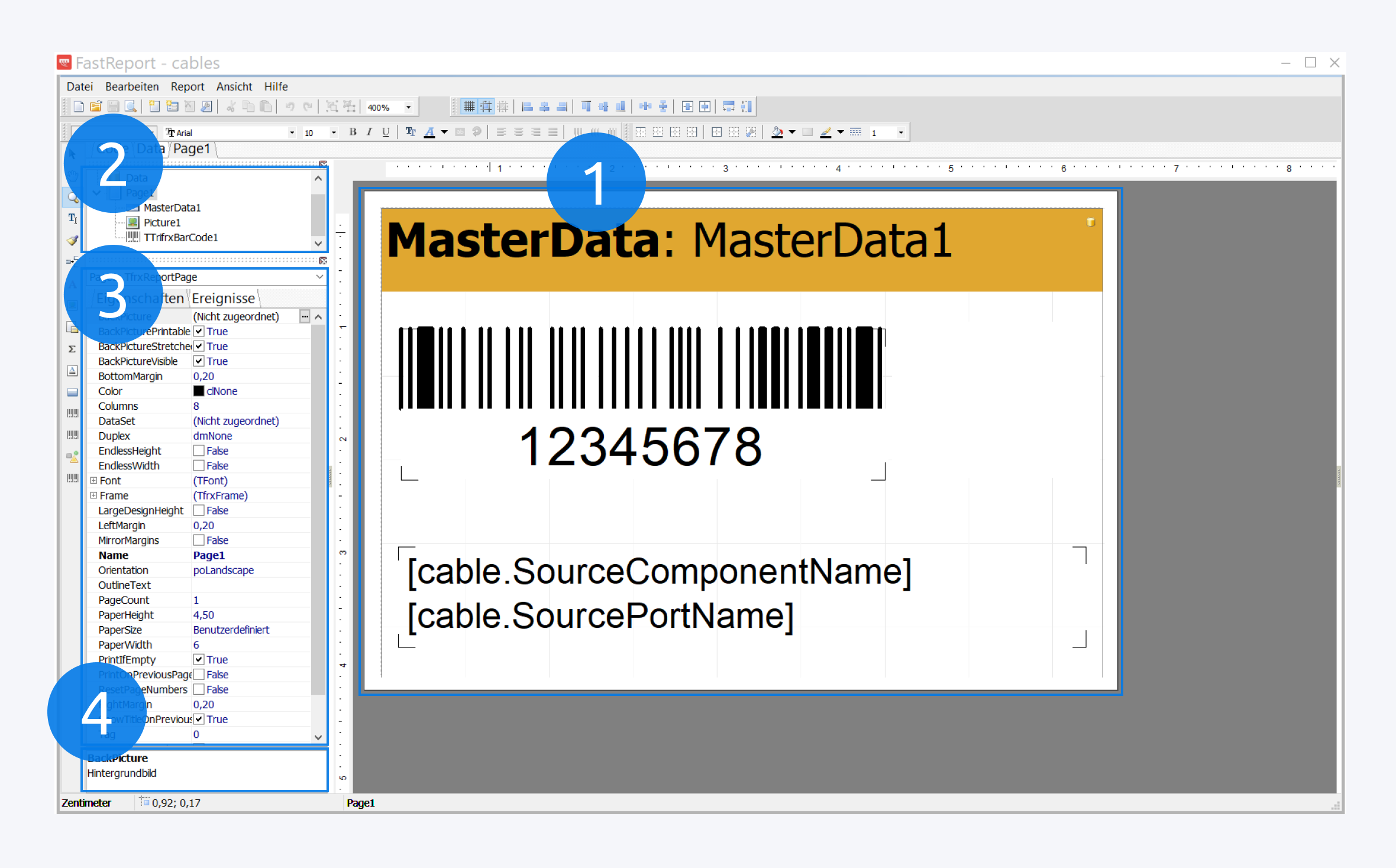Expand the Font property node

[x=93, y=481]
